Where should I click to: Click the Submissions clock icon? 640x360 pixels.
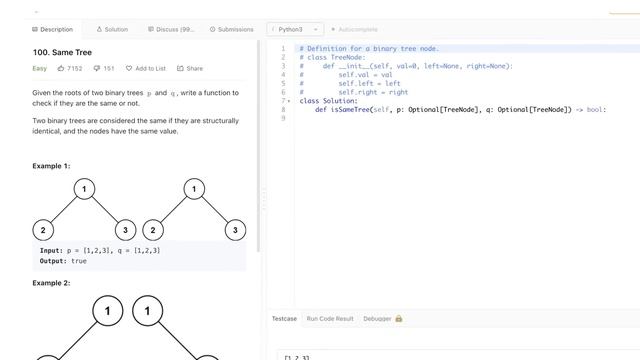tap(212, 29)
